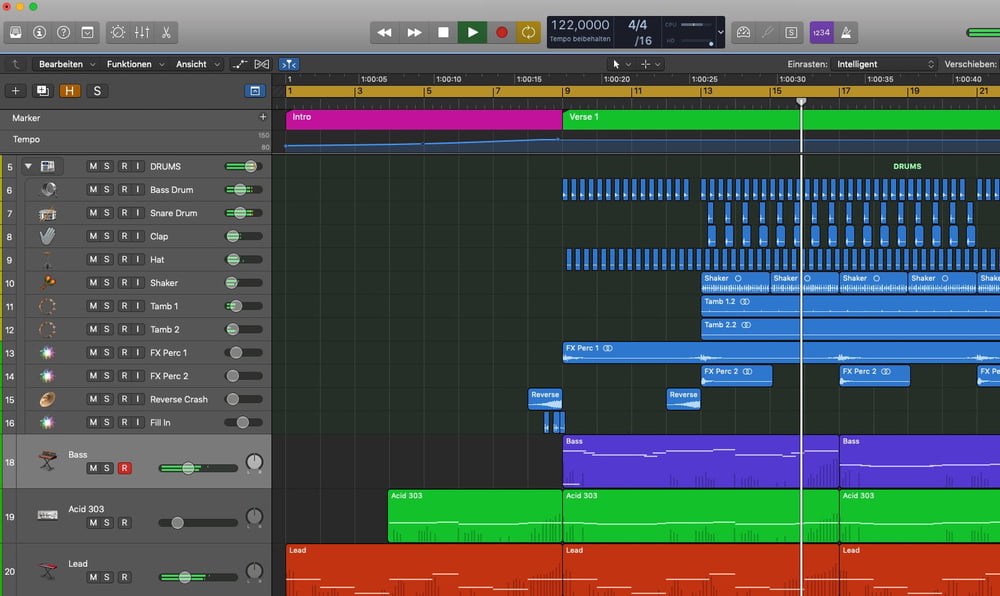Toggle Cycle mode on or off
1000x596 pixels.
[x=528, y=32]
